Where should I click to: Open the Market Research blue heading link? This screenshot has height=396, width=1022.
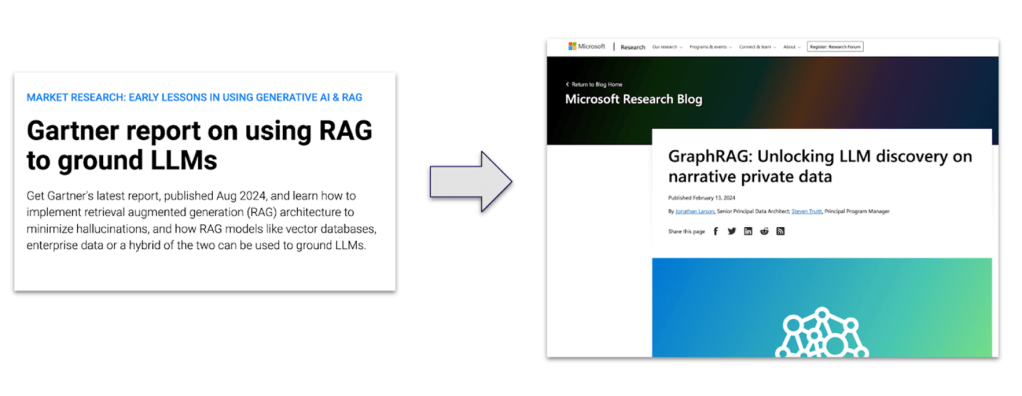tap(194, 97)
